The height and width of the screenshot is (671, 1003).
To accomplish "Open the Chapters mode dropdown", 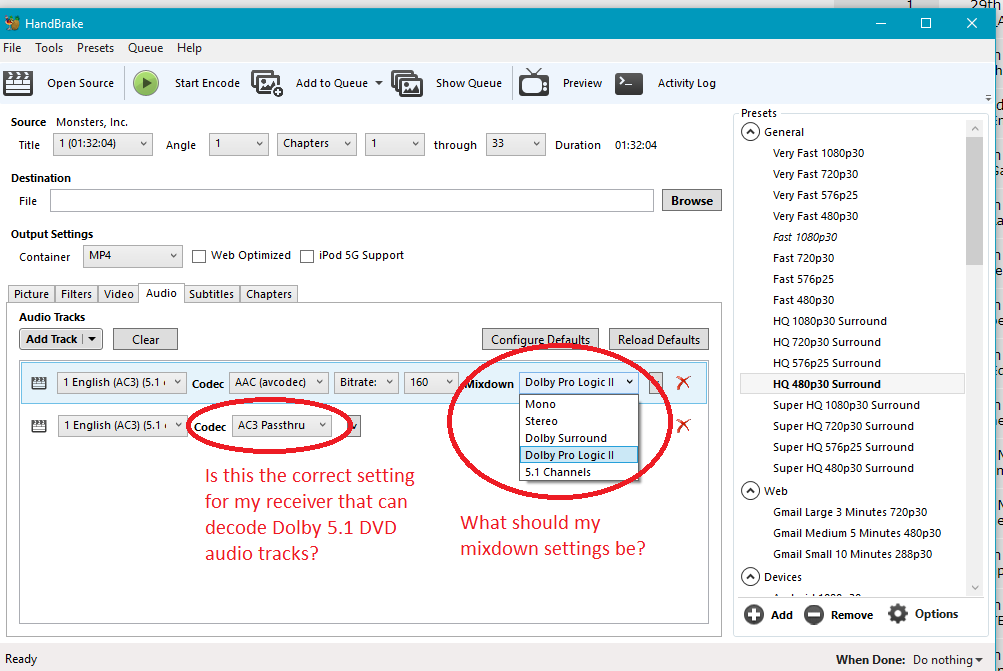I will 317,144.
